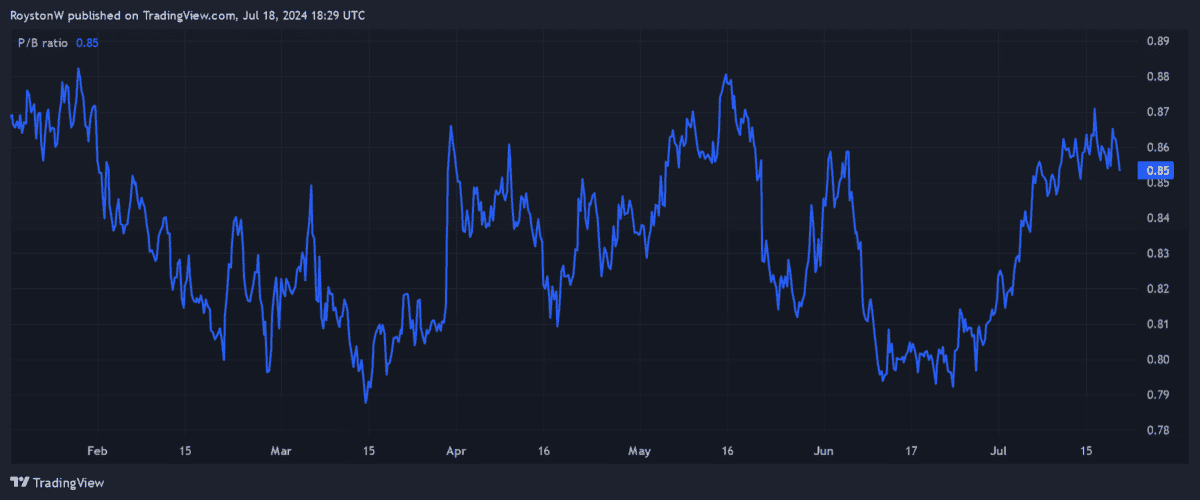The image size is (1200, 500).
Task: Click the 0.78 price axis label
Action: tap(1157, 430)
